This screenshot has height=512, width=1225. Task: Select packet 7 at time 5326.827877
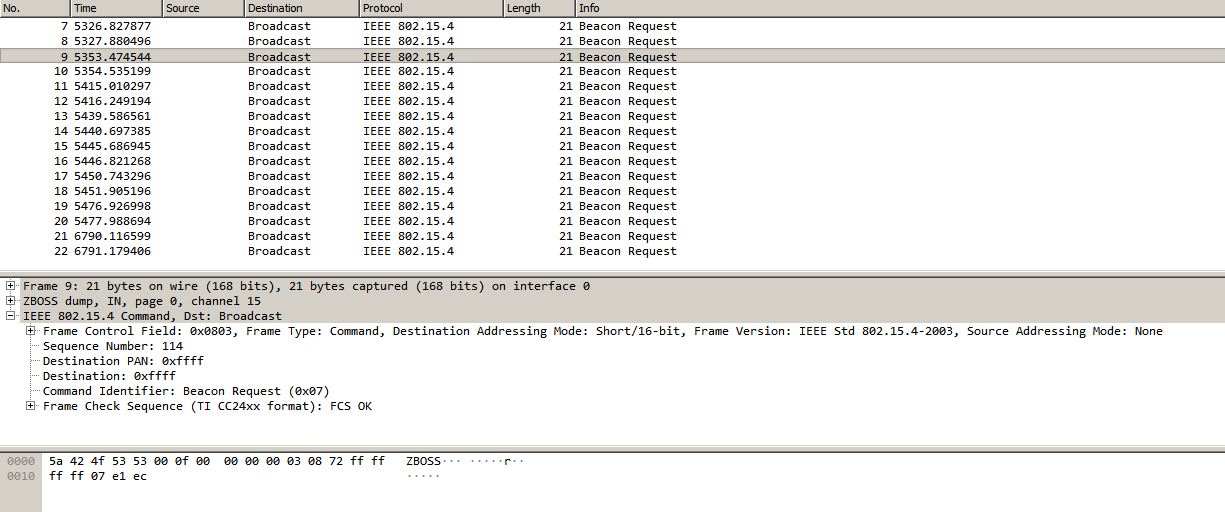tap(612, 26)
